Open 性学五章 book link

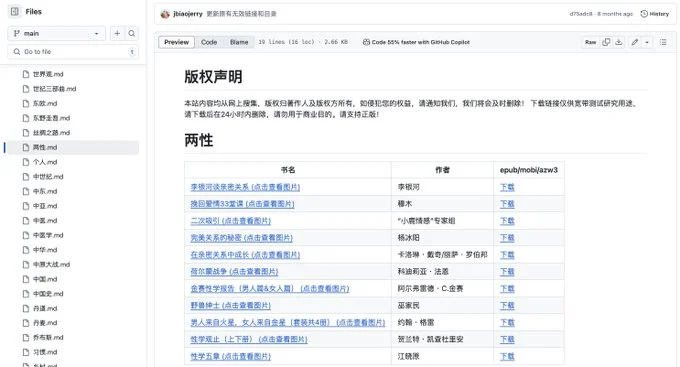coord(231,356)
